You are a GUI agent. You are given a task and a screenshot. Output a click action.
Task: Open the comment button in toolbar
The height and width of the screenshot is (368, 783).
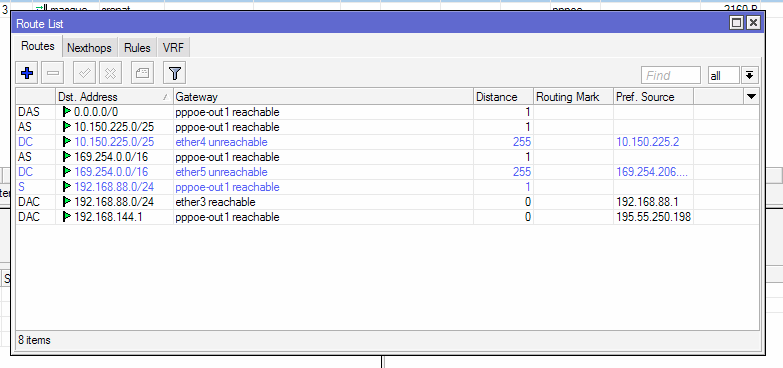[142, 74]
